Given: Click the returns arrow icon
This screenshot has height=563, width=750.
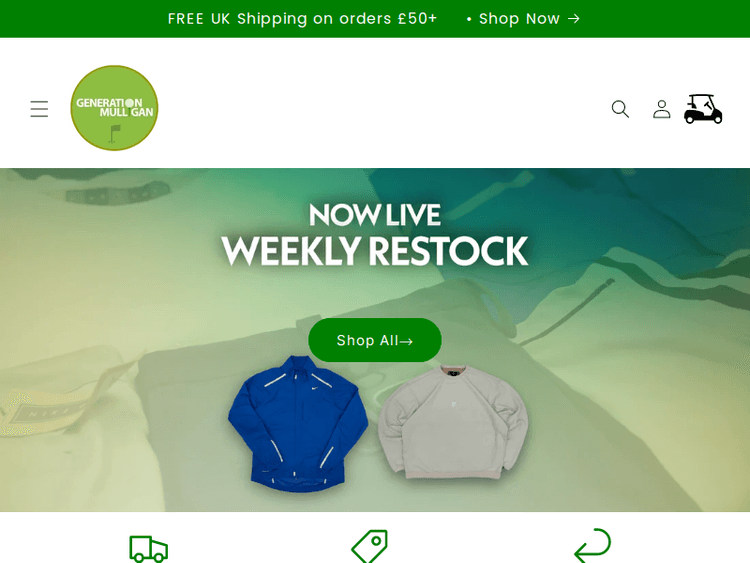Looking at the screenshot, I should 592,545.
